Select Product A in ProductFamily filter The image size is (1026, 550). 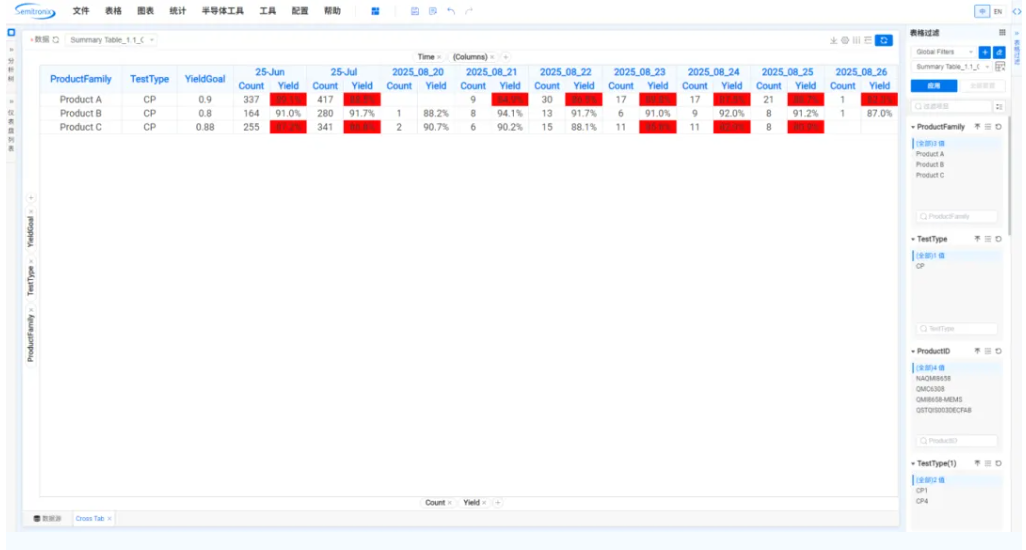(x=929, y=154)
